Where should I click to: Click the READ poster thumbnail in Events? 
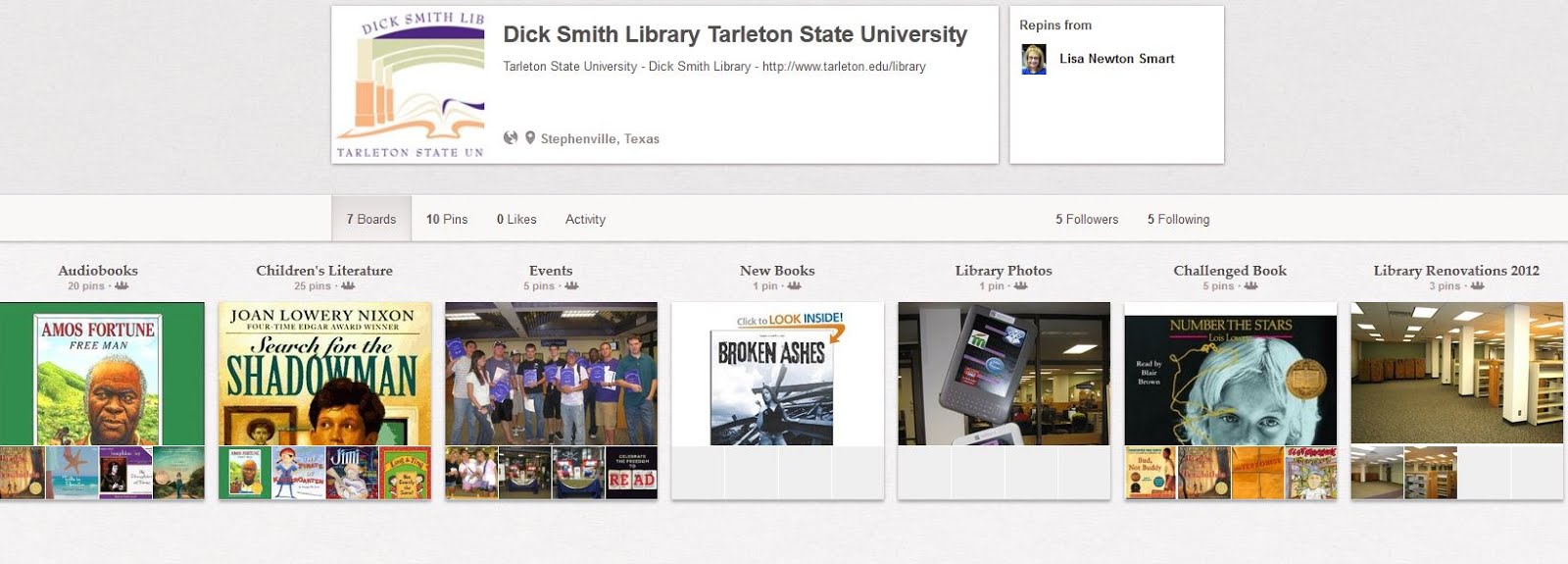[631, 473]
